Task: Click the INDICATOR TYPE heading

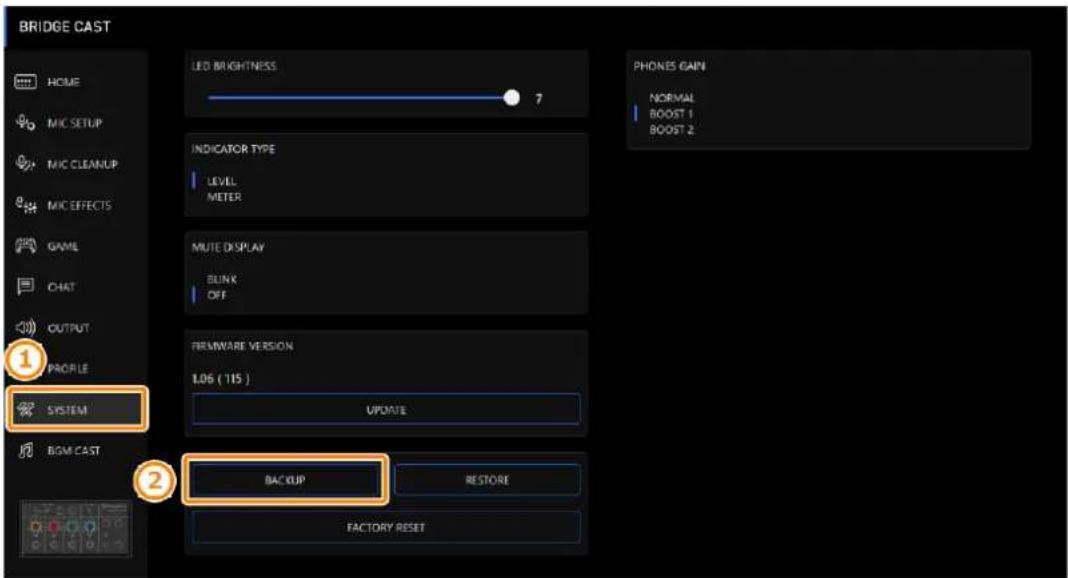Action: [x=233, y=149]
